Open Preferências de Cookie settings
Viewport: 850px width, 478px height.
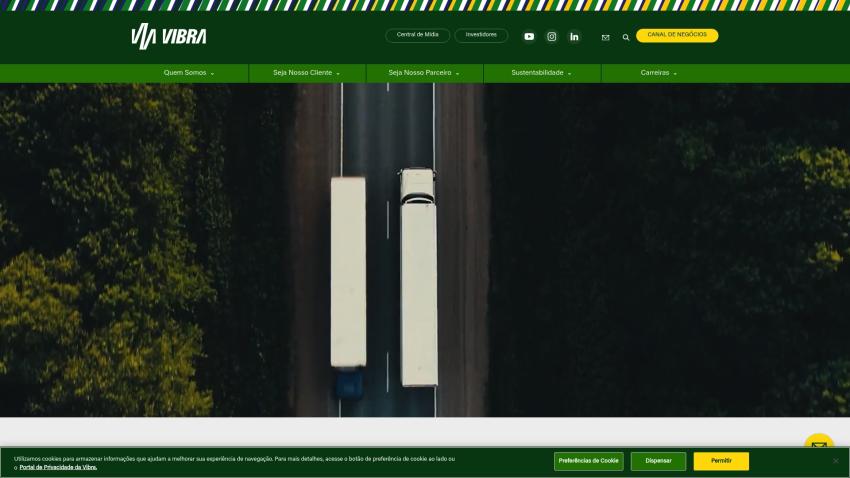click(589, 461)
